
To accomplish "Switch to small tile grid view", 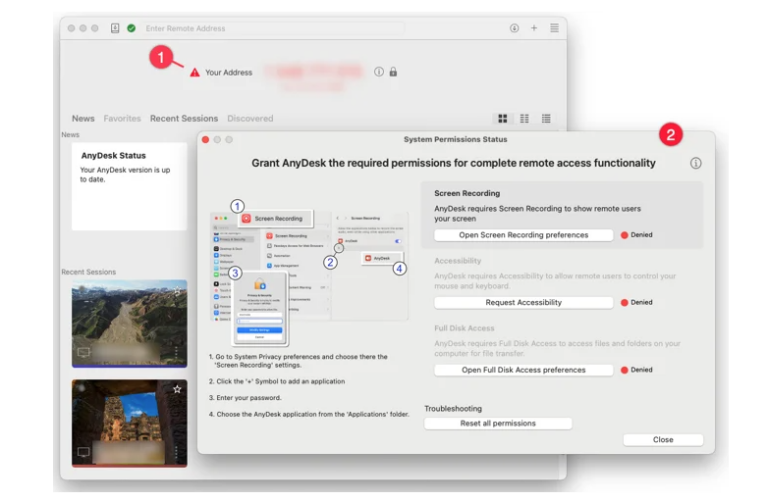I will pos(524,118).
